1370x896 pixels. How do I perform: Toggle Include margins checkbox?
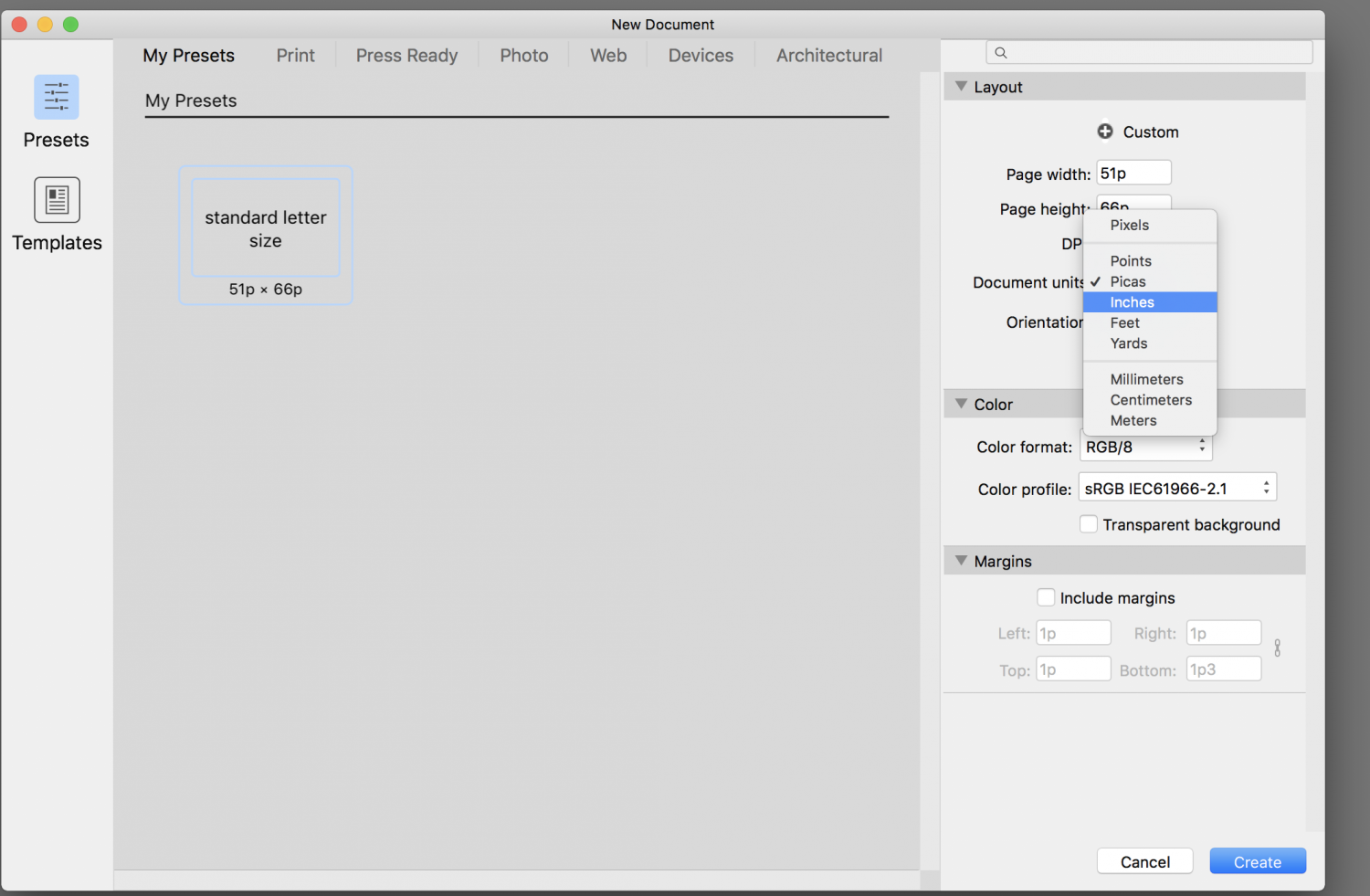[1047, 597]
